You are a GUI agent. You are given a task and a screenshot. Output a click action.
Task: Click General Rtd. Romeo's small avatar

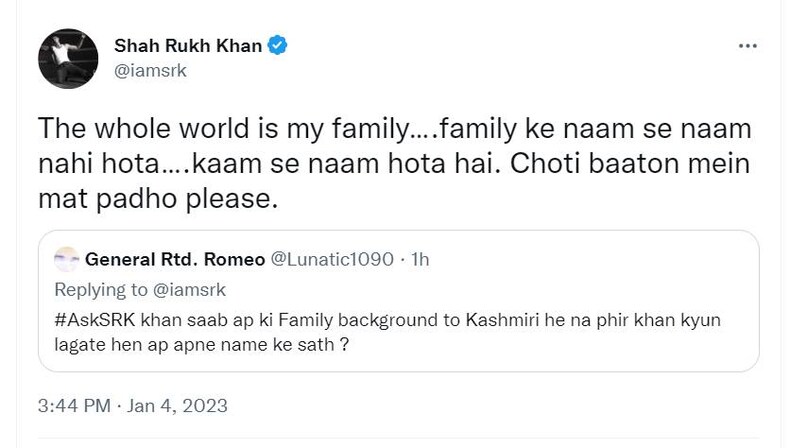point(67,260)
